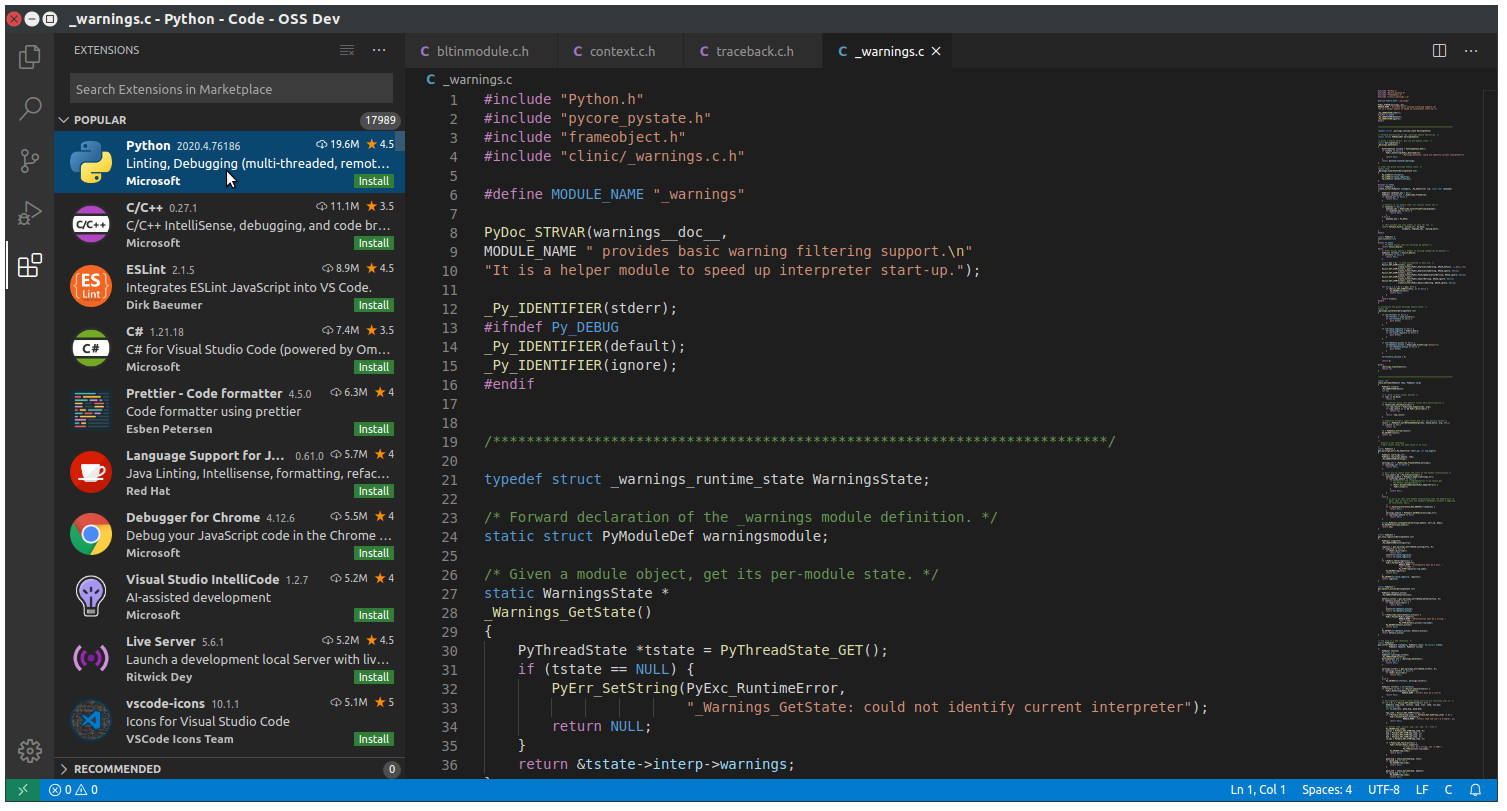This screenshot has height=811, width=1507.
Task: Install Prettier - Code formatter
Action: 374,429
